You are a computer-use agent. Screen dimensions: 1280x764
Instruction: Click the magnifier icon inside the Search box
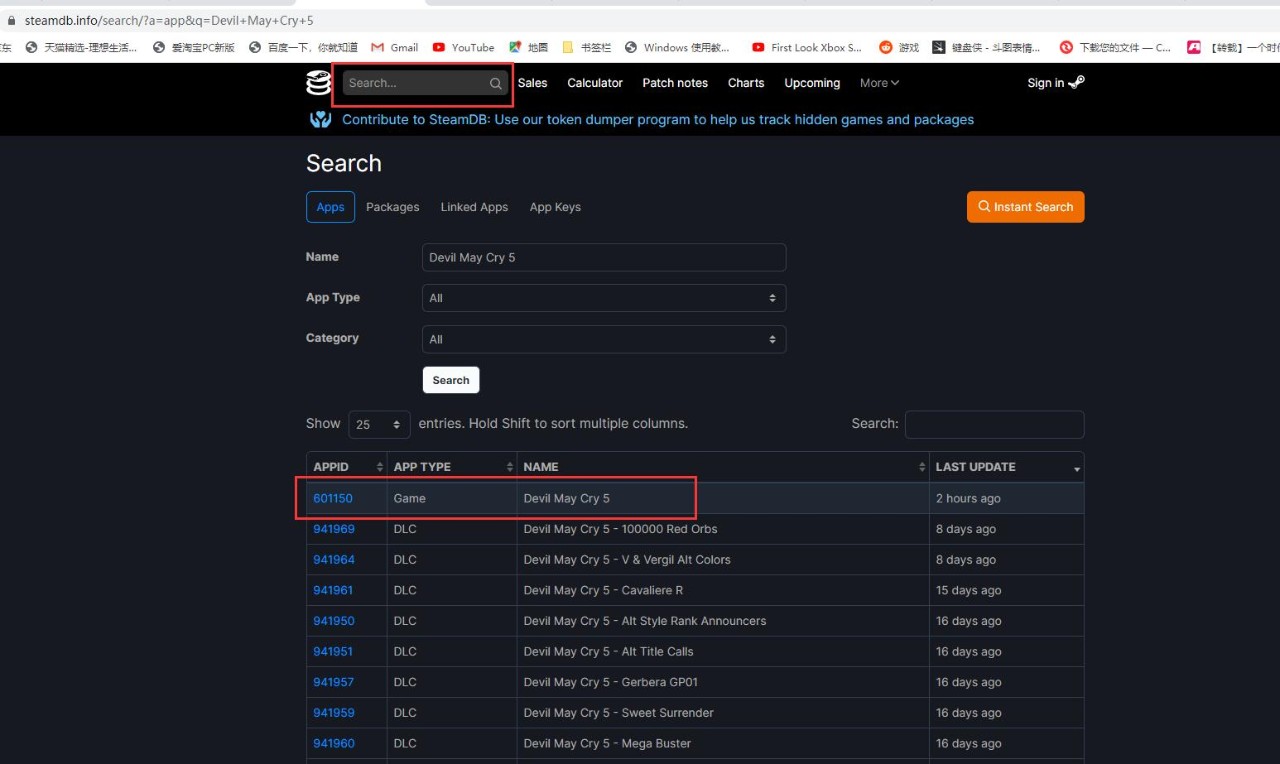[x=495, y=83]
